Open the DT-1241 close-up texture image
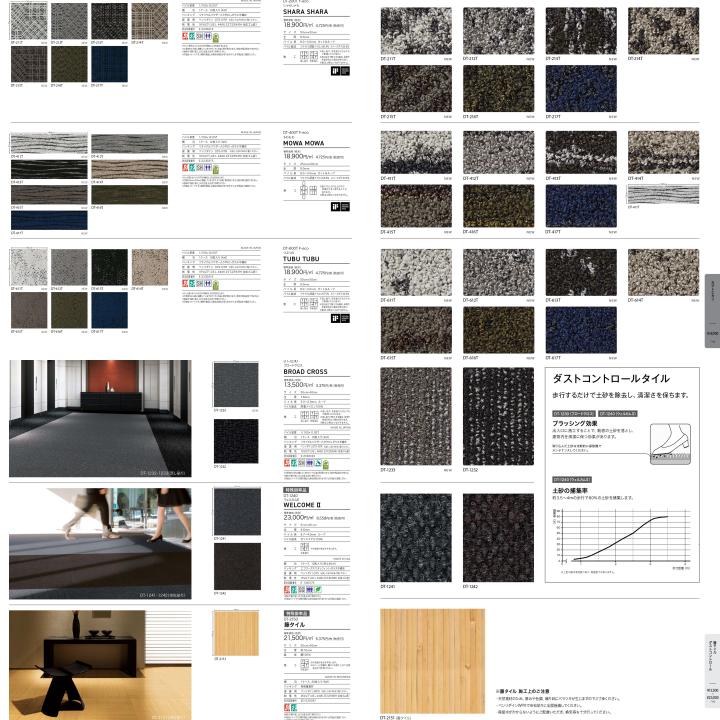This screenshot has width=720, height=720. (416, 538)
